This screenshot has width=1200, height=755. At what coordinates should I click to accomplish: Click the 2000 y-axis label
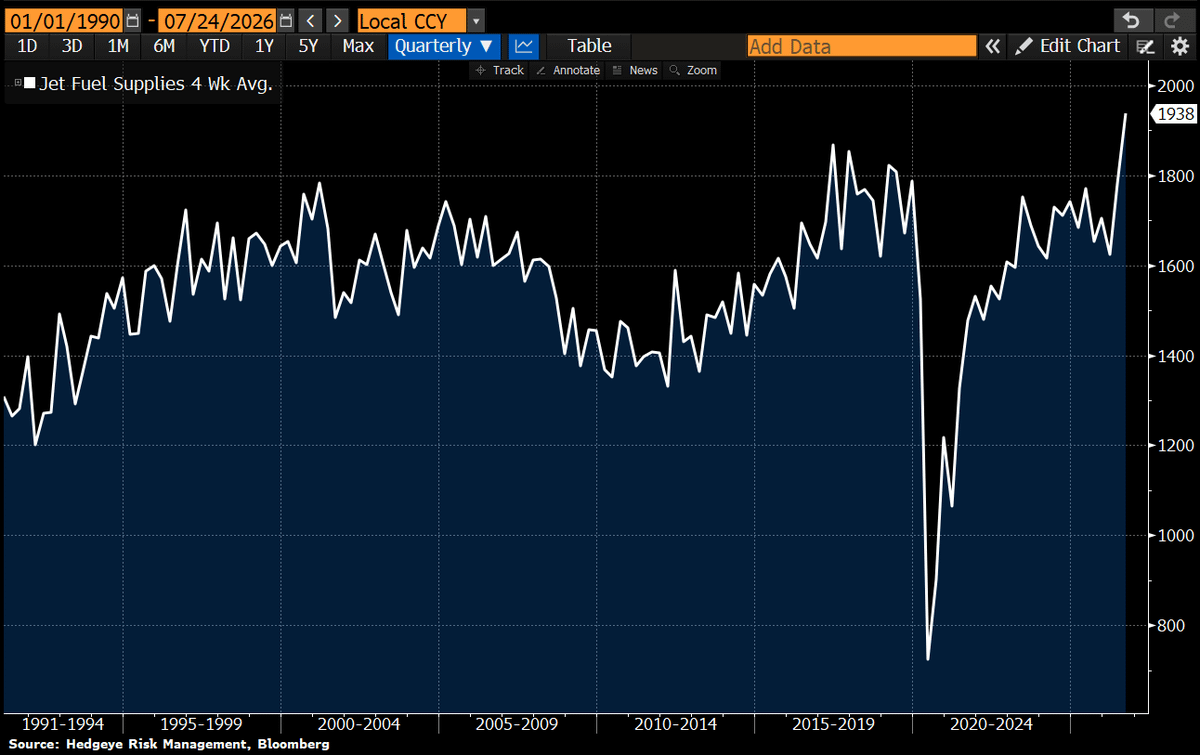pos(1178,86)
